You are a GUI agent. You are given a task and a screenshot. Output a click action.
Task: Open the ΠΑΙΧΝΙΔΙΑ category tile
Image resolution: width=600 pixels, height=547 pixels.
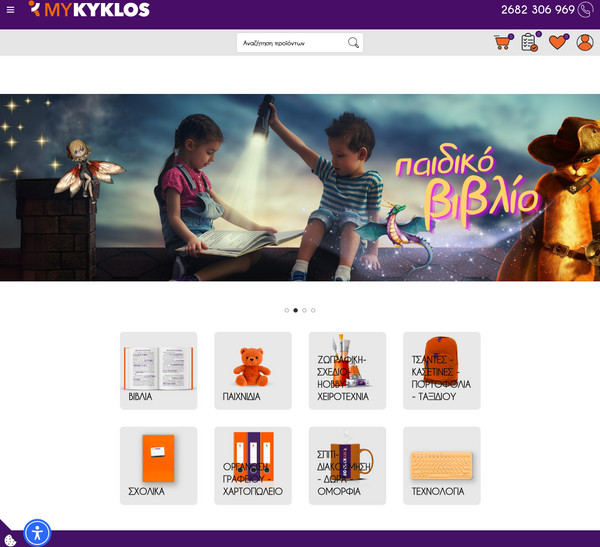[253, 371]
